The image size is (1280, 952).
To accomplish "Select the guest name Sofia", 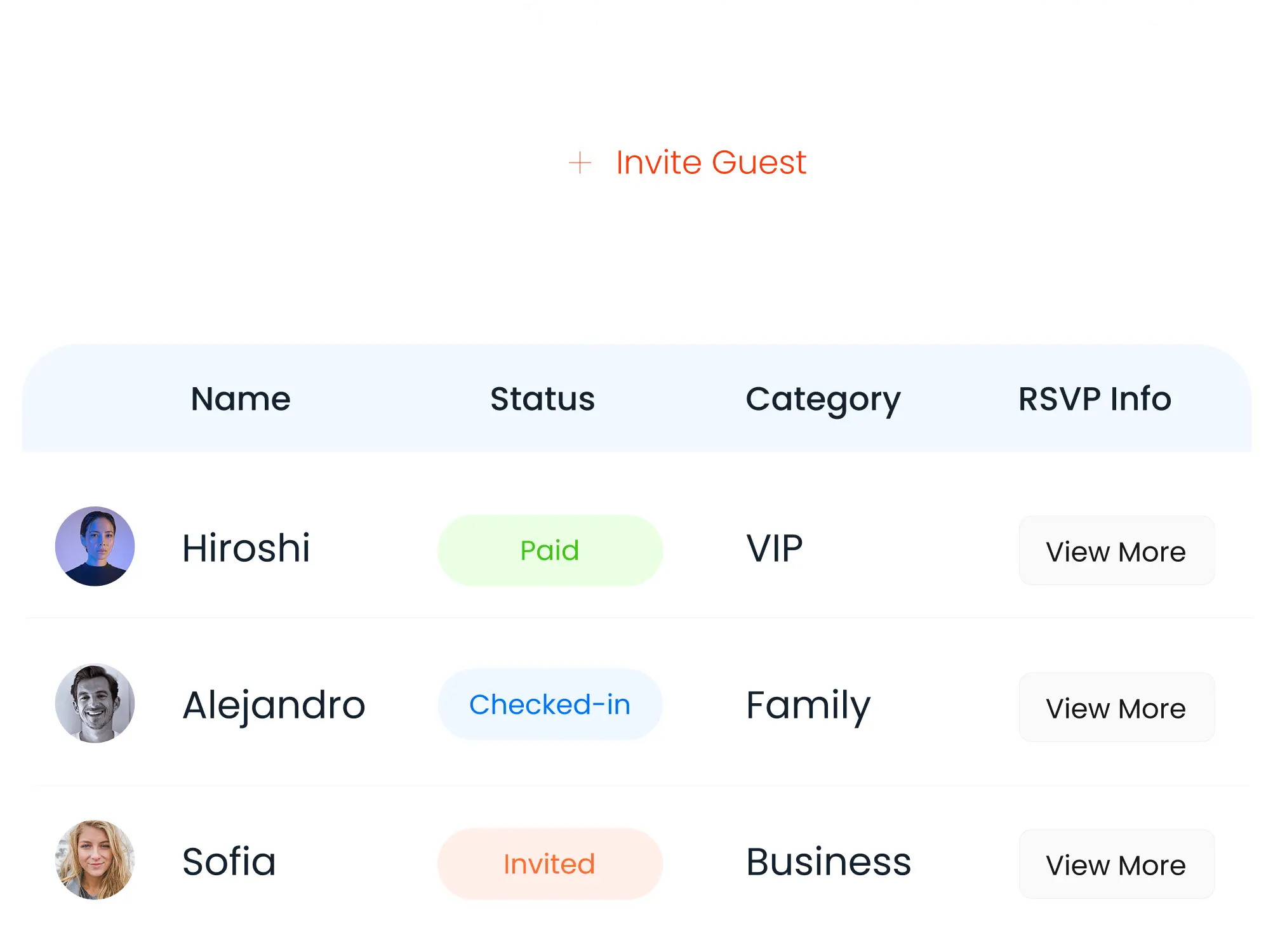I will click(229, 862).
